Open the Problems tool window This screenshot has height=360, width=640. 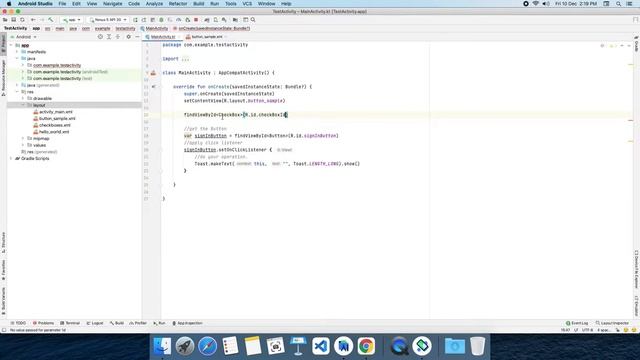click(x=43, y=323)
